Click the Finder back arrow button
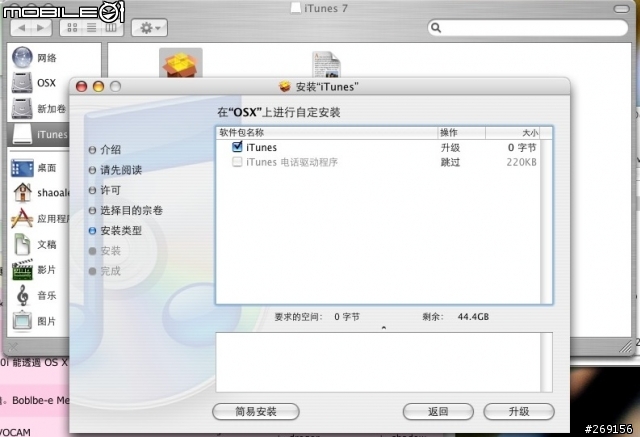Image resolution: width=640 pixels, height=437 pixels. (x=22, y=28)
